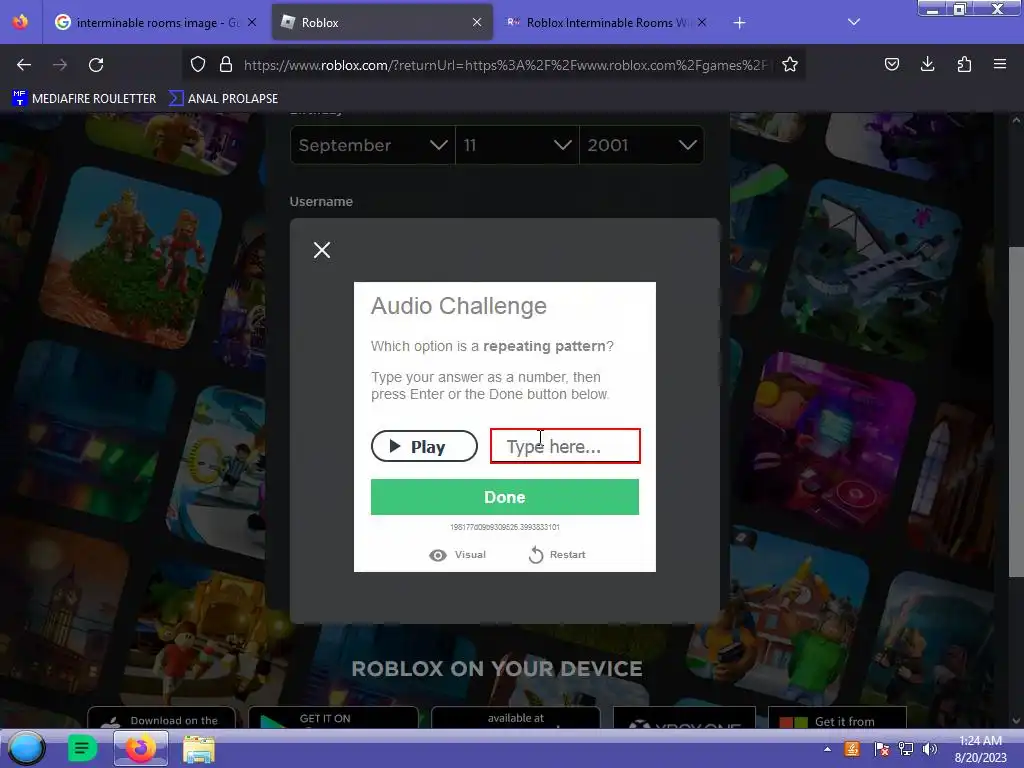Close the challenge dialog with X

(x=322, y=250)
